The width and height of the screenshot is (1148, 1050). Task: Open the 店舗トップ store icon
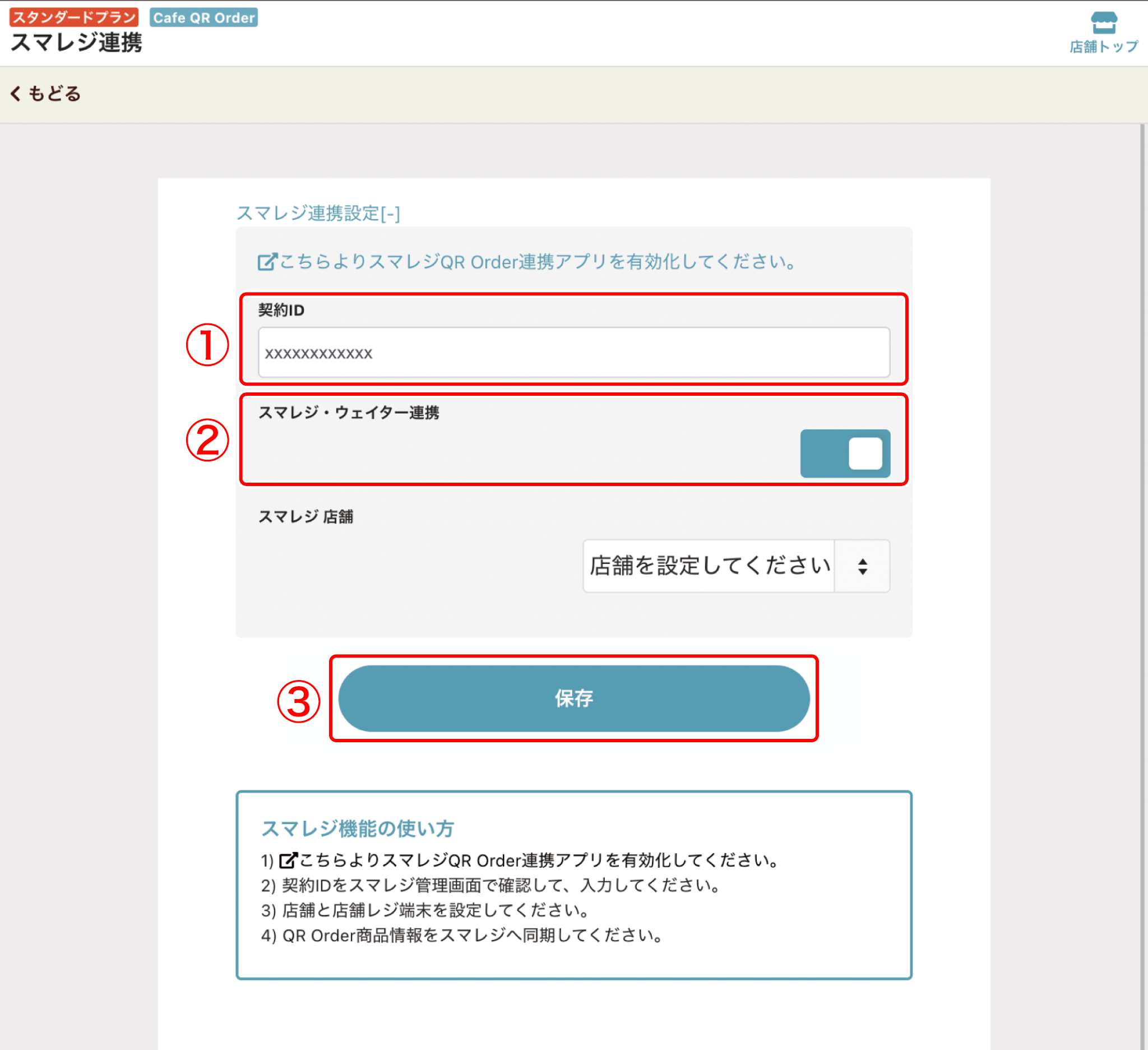coord(1103,33)
